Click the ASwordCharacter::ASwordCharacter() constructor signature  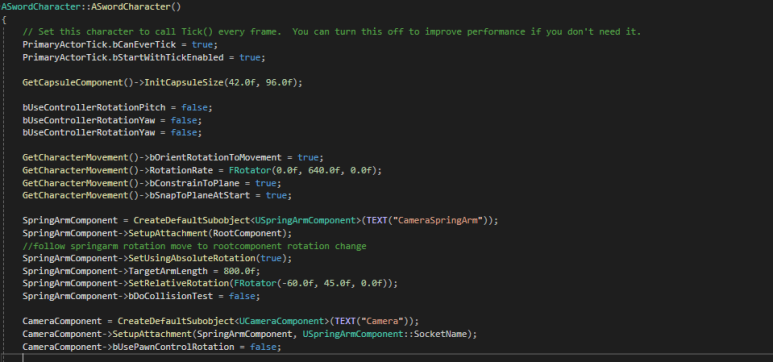[x=91, y=7]
